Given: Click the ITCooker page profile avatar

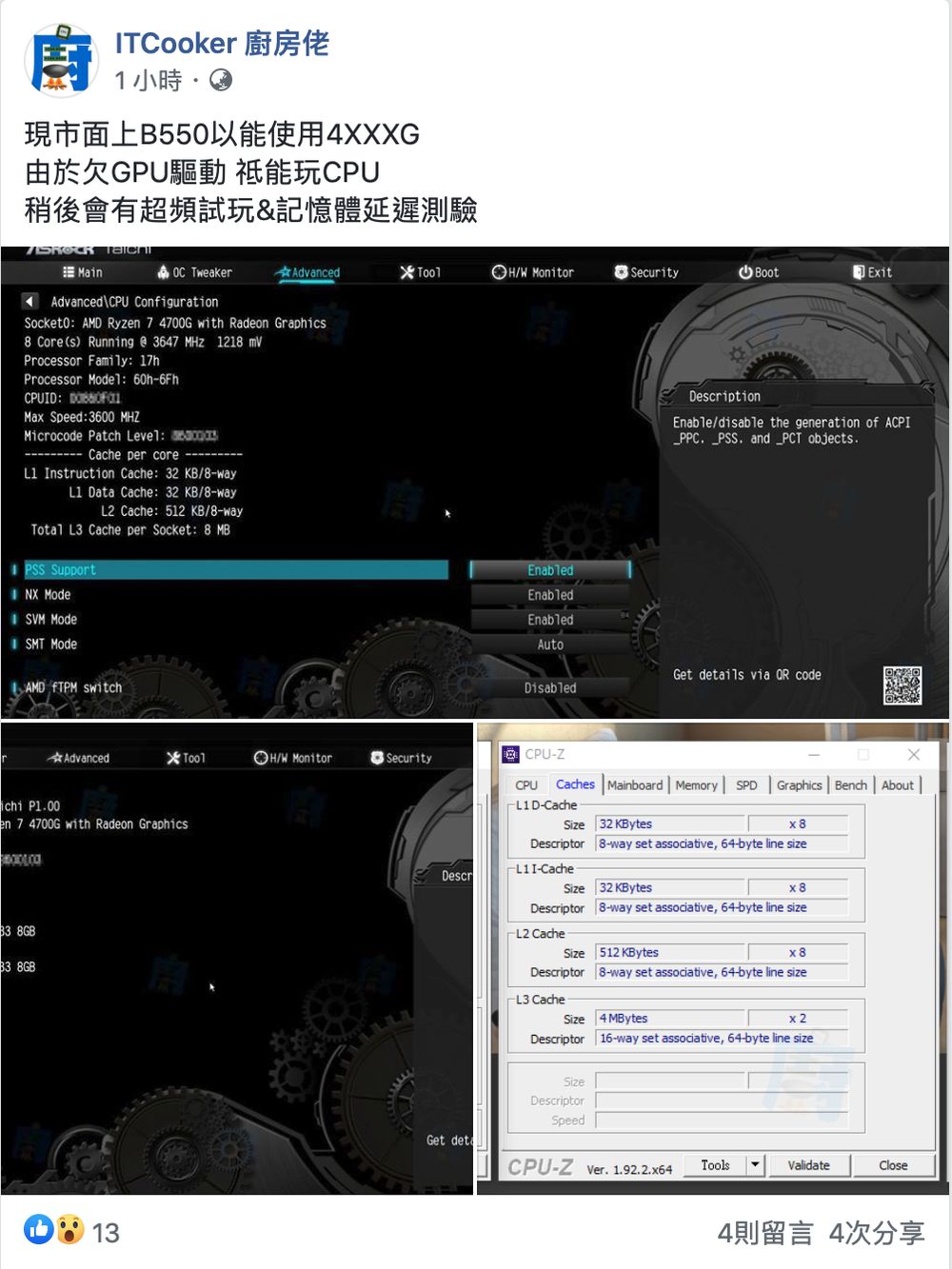Looking at the screenshot, I should click(61, 61).
